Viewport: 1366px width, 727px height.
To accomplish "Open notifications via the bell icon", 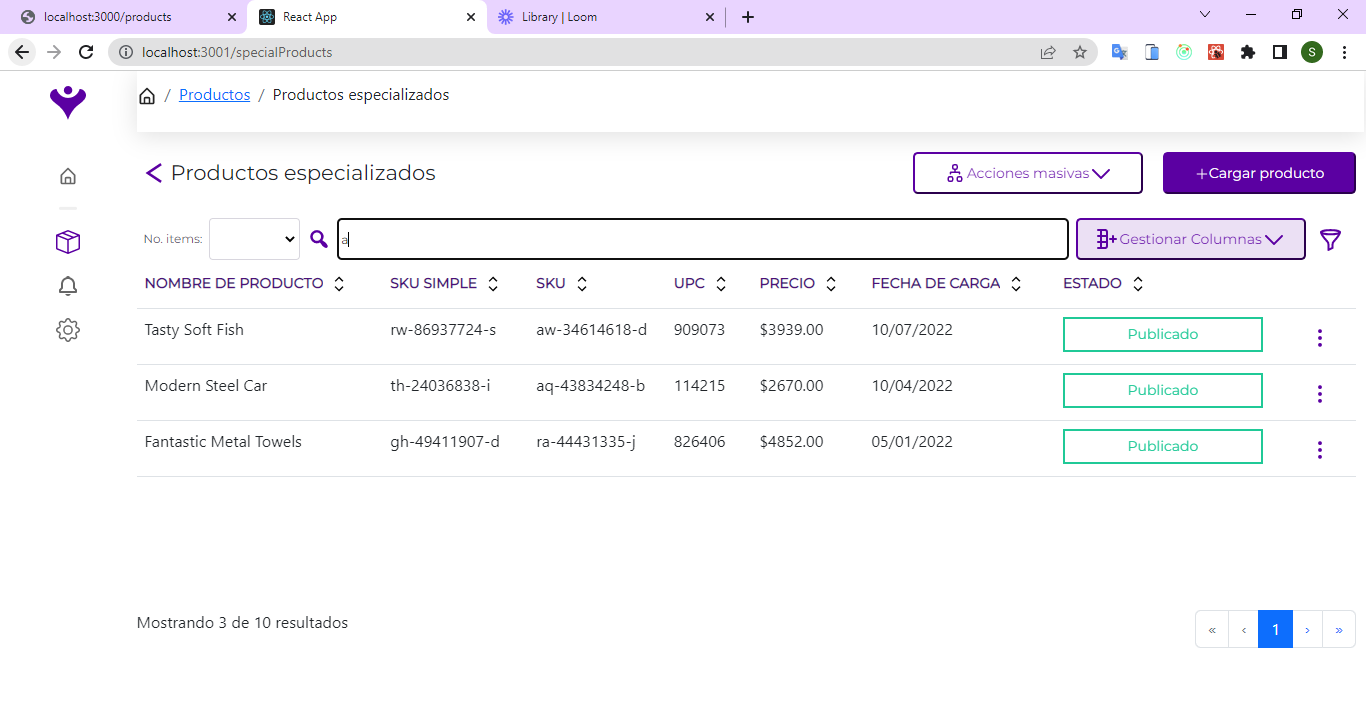I will [x=67, y=286].
